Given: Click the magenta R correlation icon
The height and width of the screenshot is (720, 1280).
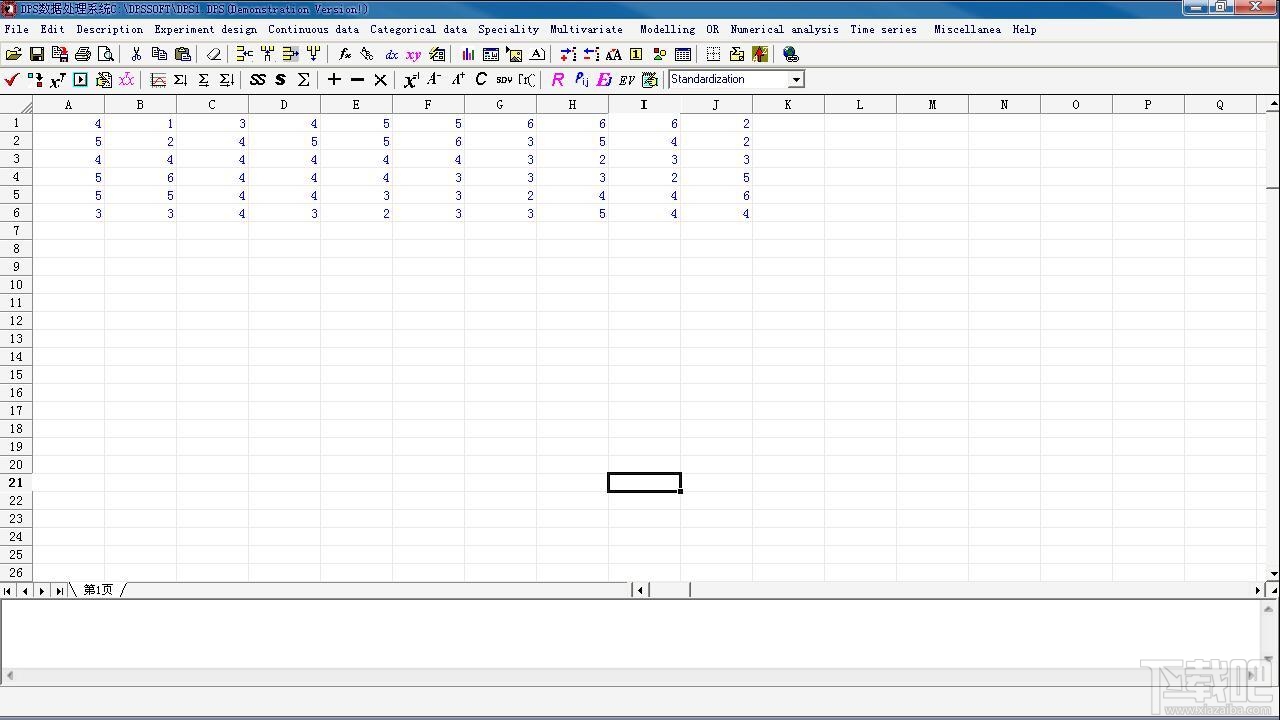Looking at the screenshot, I should [x=558, y=79].
